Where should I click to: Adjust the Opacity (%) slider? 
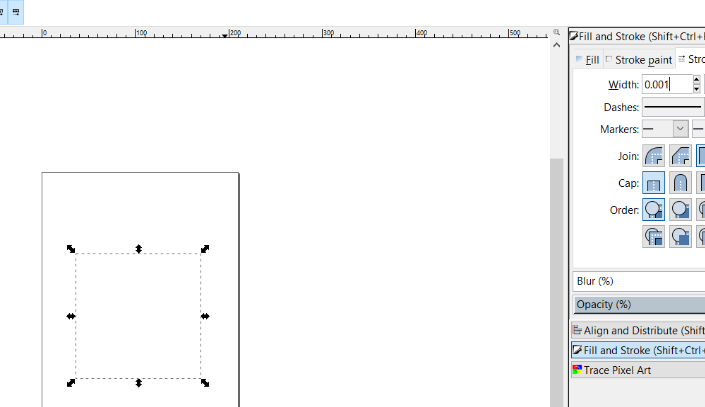pos(639,304)
